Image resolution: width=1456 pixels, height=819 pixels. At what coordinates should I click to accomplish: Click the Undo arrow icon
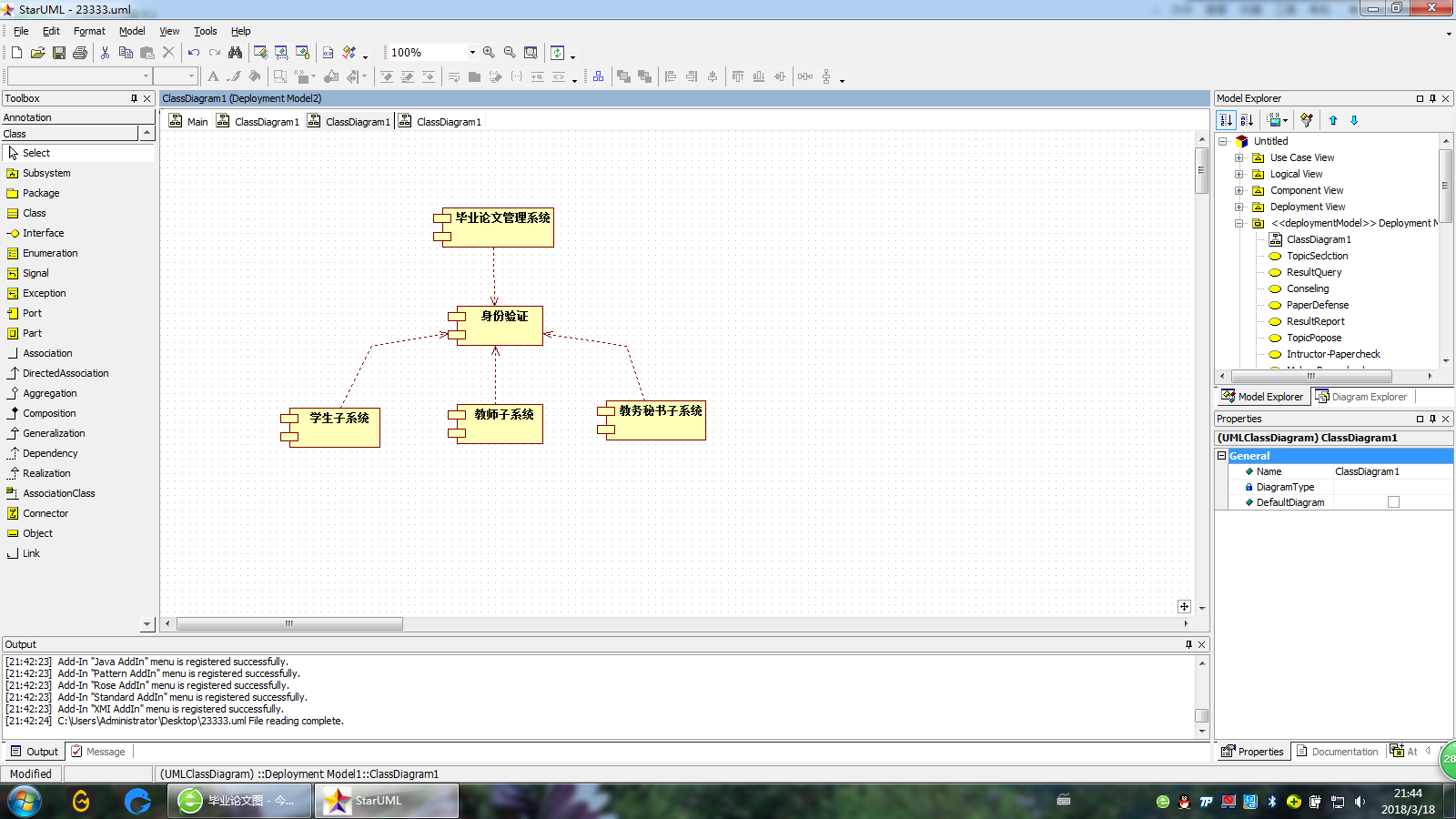click(x=194, y=53)
